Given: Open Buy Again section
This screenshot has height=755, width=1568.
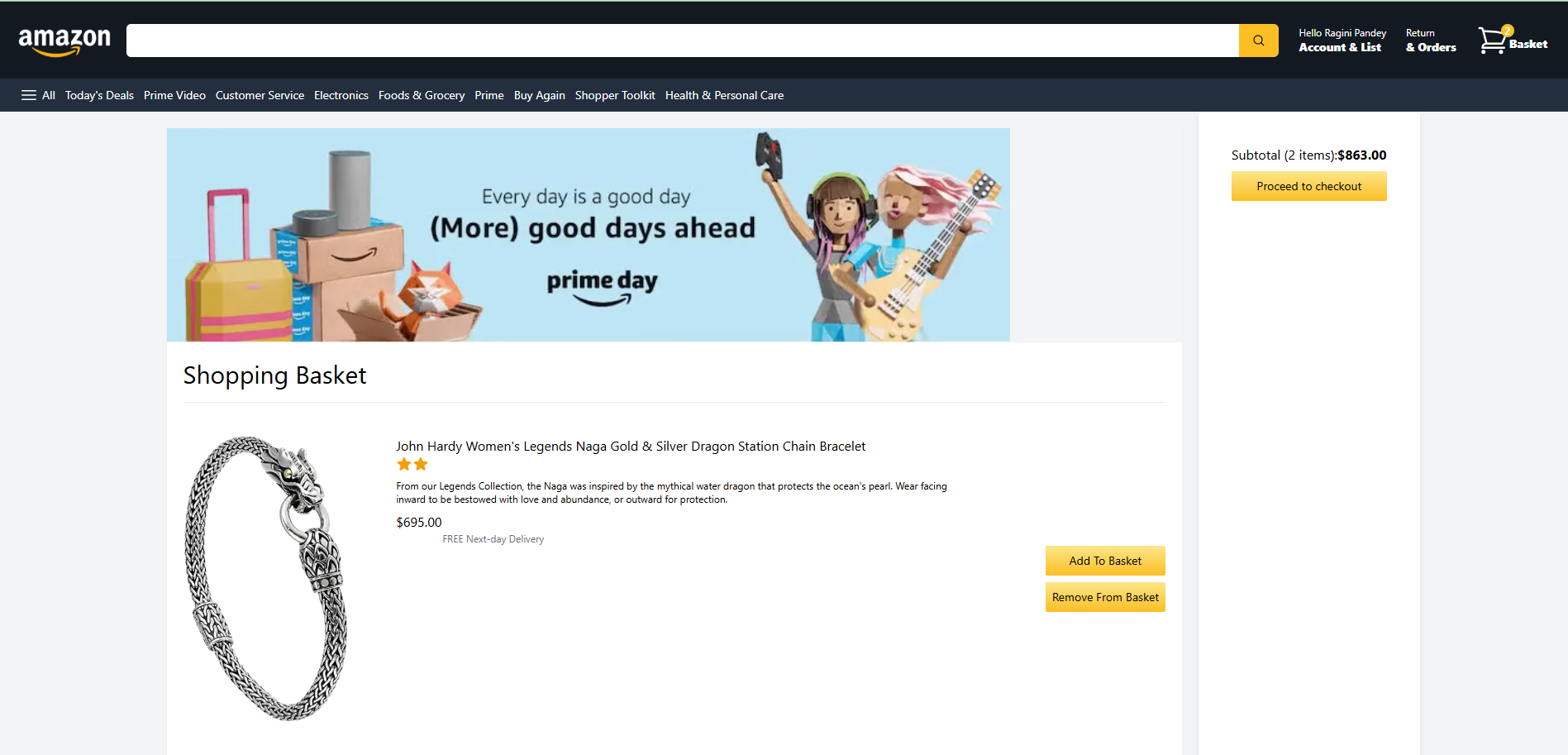Looking at the screenshot, I should pyautogui.click(x=540, y=95).
